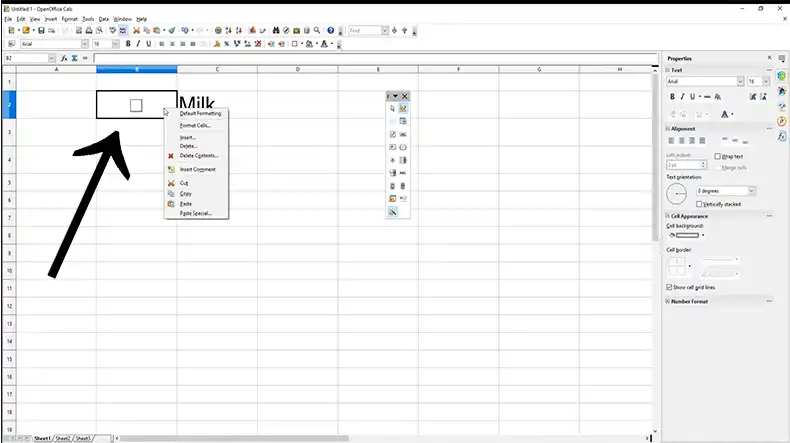Choose the Select pointer in Form Controls
This screenshot has height=443, width=790.
point(392,108)
